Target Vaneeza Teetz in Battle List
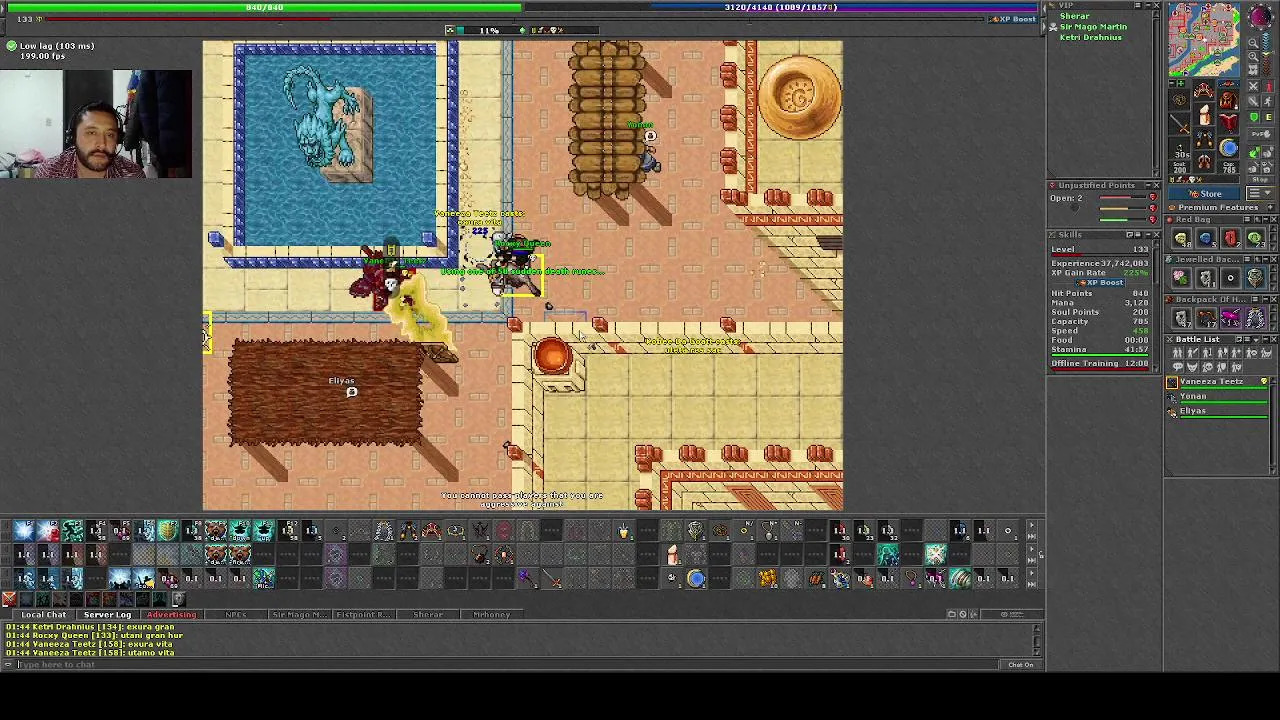The width and height of the screenshot is (1280, 720). (x=1218, y=384)
